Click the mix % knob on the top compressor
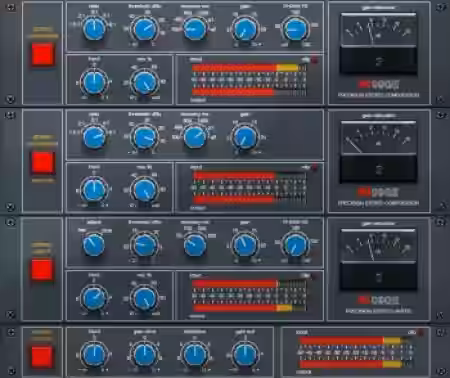 (x=145, y=82)
